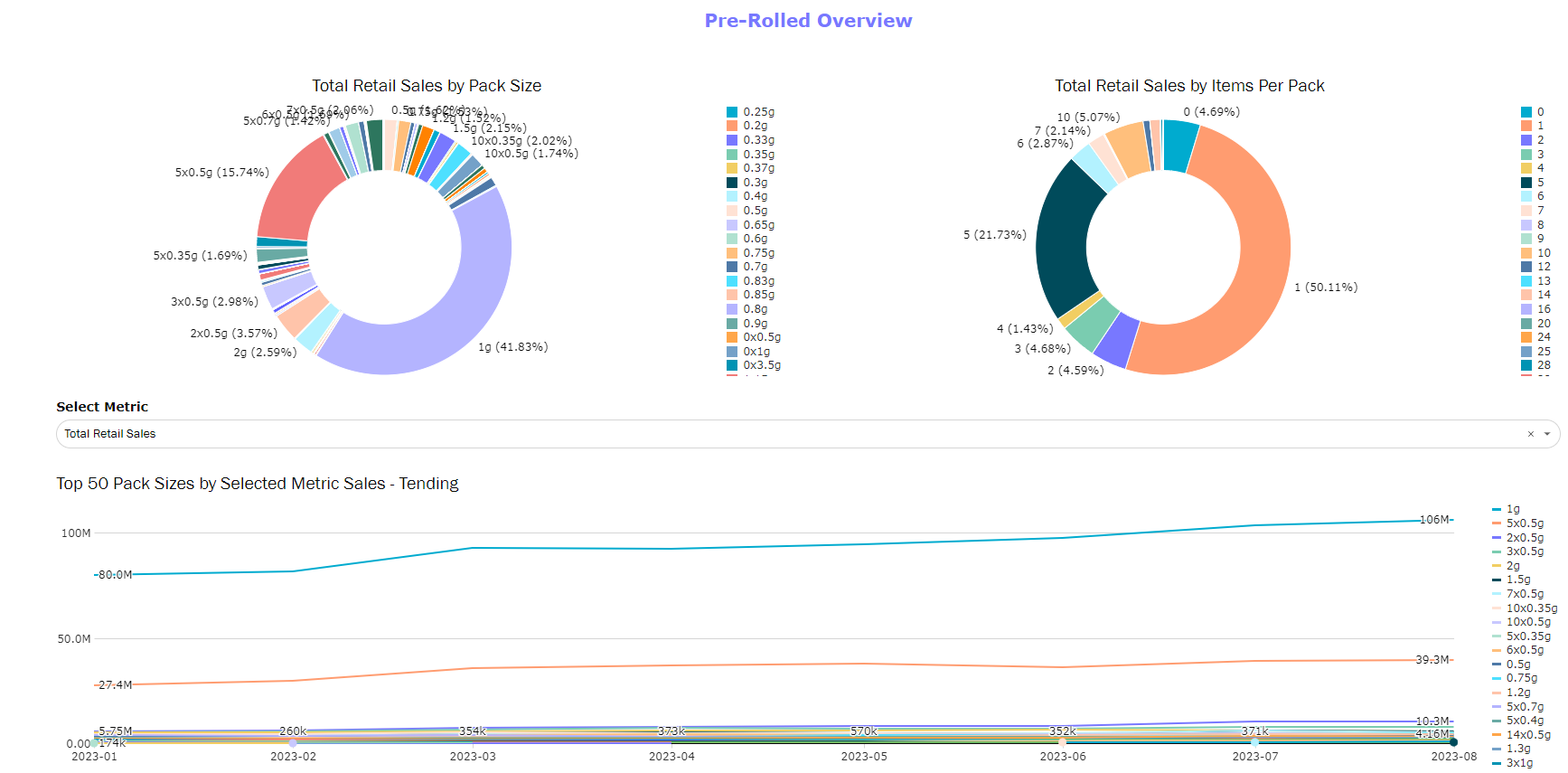This screenshot has width=1568, height=773.
Task: Hide the 0.5g series in pack size legend
Action: [755, 211]
